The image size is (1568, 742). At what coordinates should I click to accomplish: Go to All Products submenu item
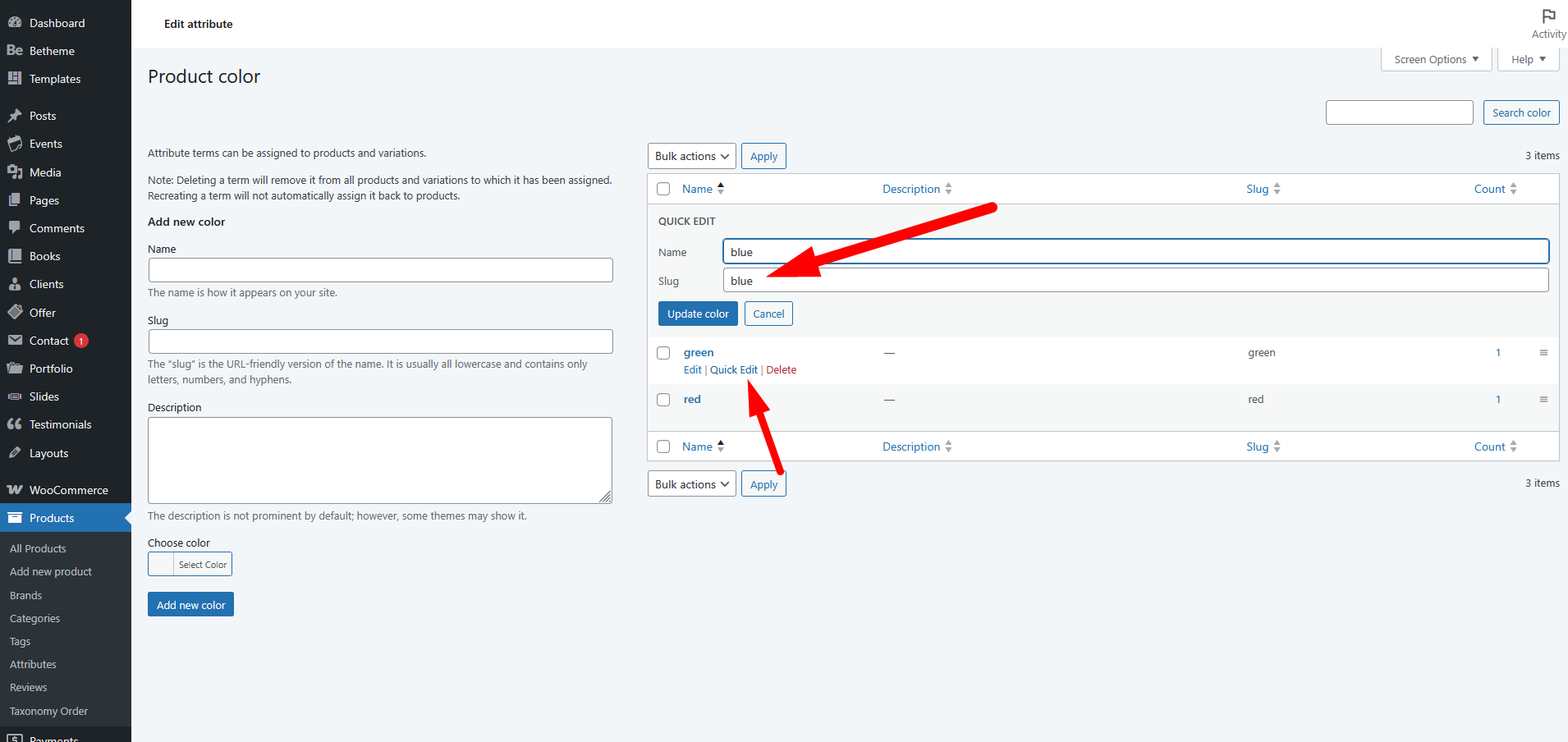(38, 548)
